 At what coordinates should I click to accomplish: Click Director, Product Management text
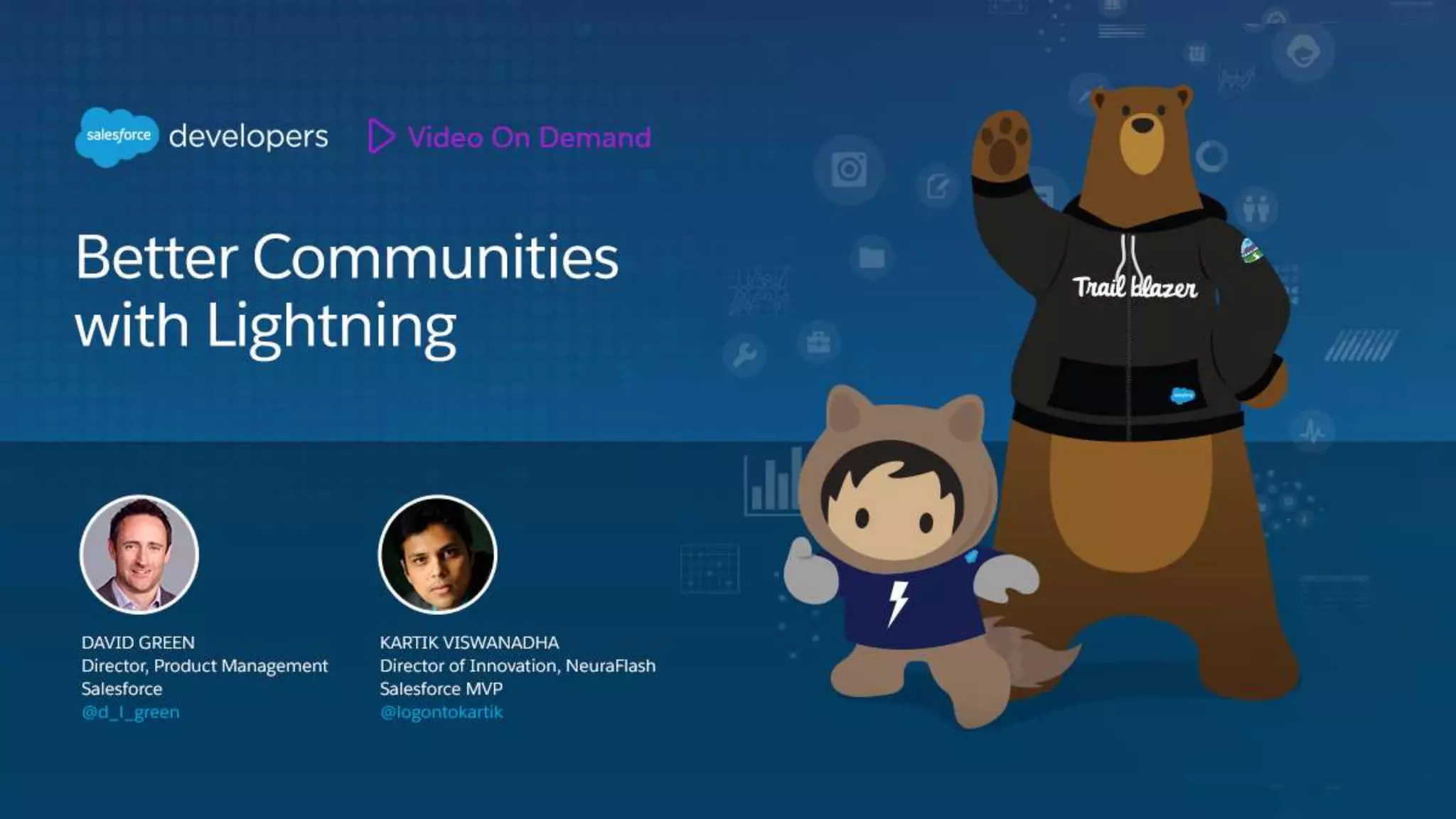pyautogui.click(x=205, y=666)
